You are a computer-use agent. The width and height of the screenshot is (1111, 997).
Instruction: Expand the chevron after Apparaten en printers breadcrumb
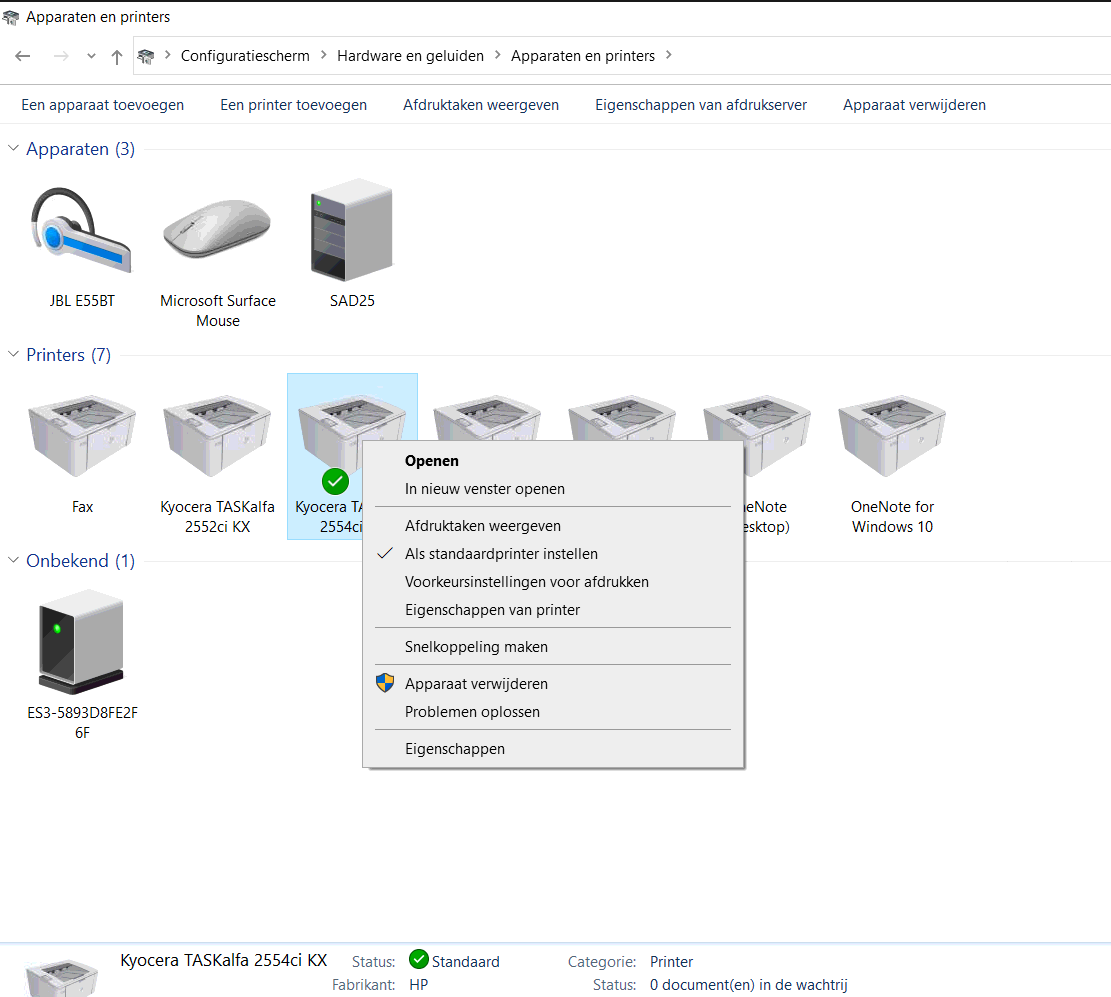coord(668,55)
